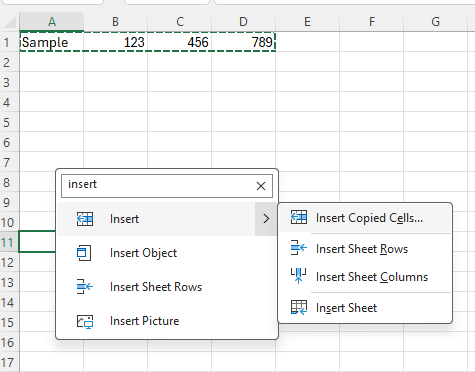
Task: Select cell C1 containing 456
Action: (x=180, y=42)
